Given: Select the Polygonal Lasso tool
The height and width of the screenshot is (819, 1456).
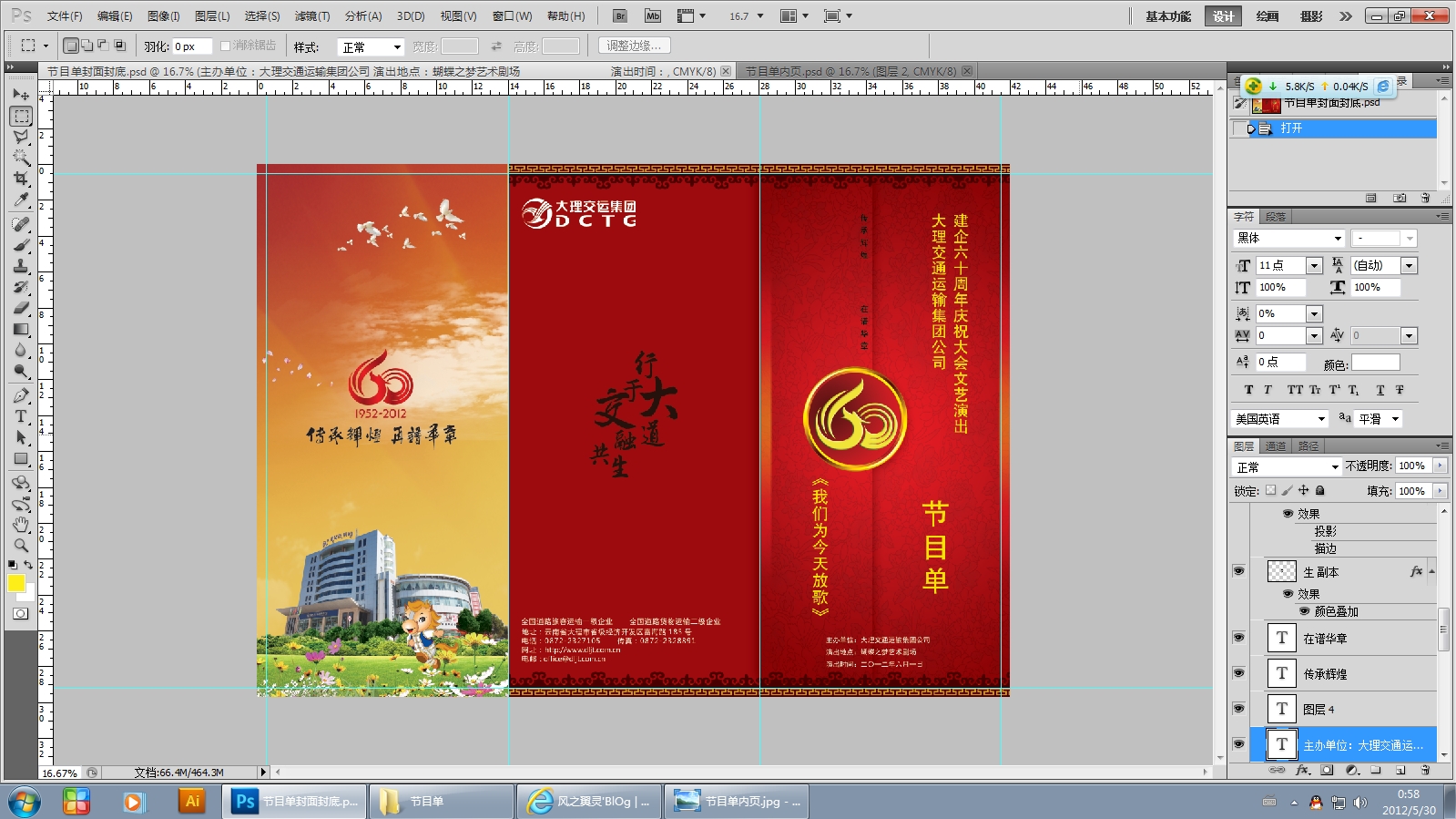Looking at the screenshot, I should pyautogui.click(x=21, y=137).
